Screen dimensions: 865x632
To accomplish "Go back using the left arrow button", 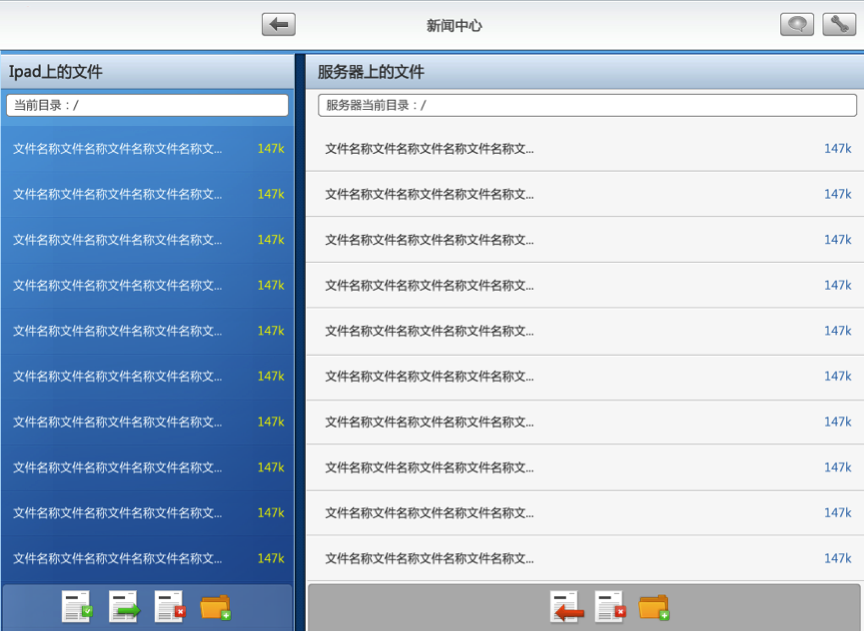I will coord(279,25).
